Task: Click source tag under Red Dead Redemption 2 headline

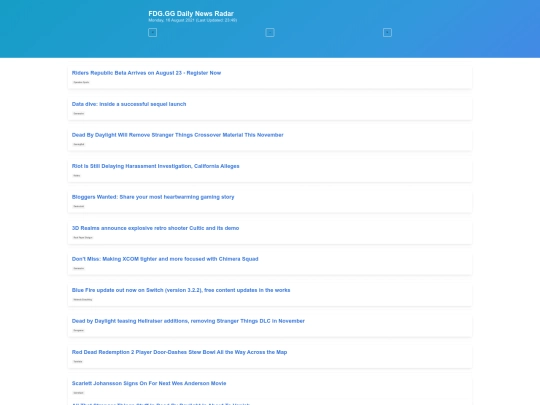Action: (78, 362)
